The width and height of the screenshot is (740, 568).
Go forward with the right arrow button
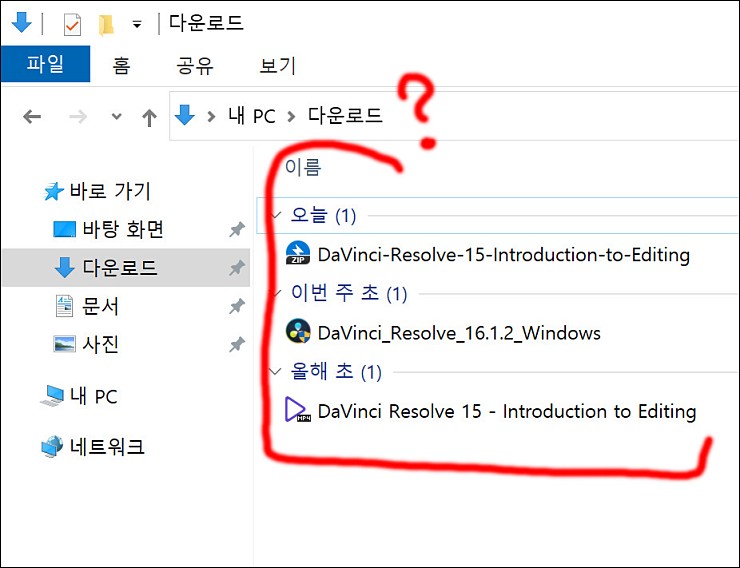78,116
